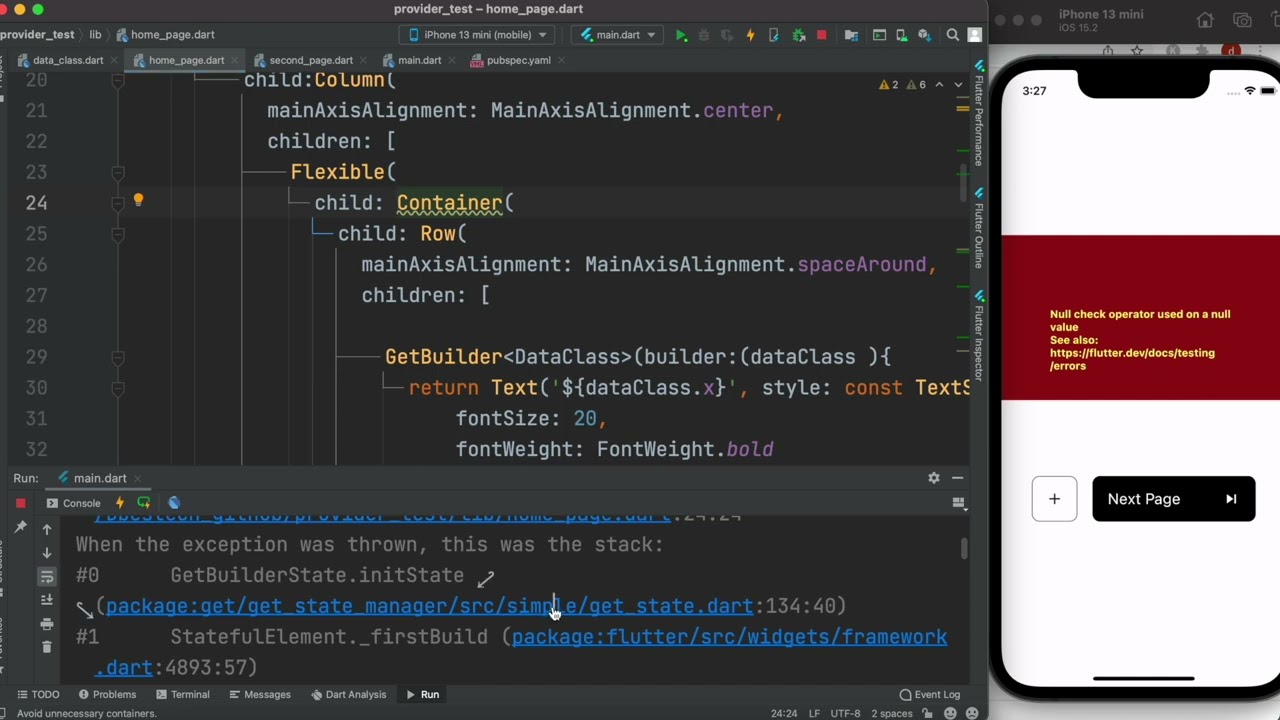Image resolution: width=1280 pixels, height=720 pixels.
Task: Open the TODO tool window tab
Action: (38, 694)
